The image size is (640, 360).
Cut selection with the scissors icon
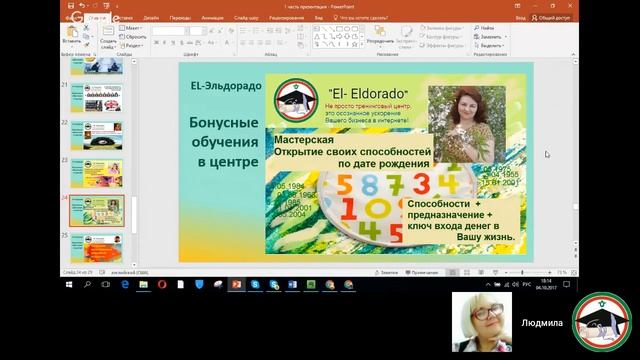[x=86, y=28]
